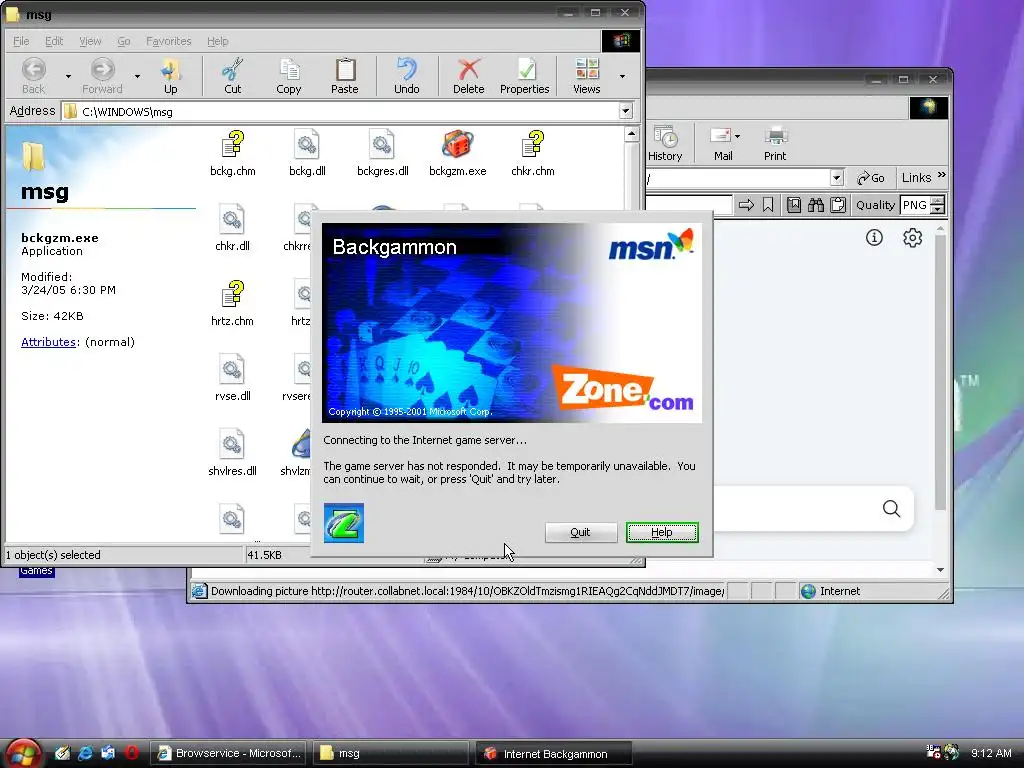
Task: Open the Views dropdown arrow
Action: 622,76
